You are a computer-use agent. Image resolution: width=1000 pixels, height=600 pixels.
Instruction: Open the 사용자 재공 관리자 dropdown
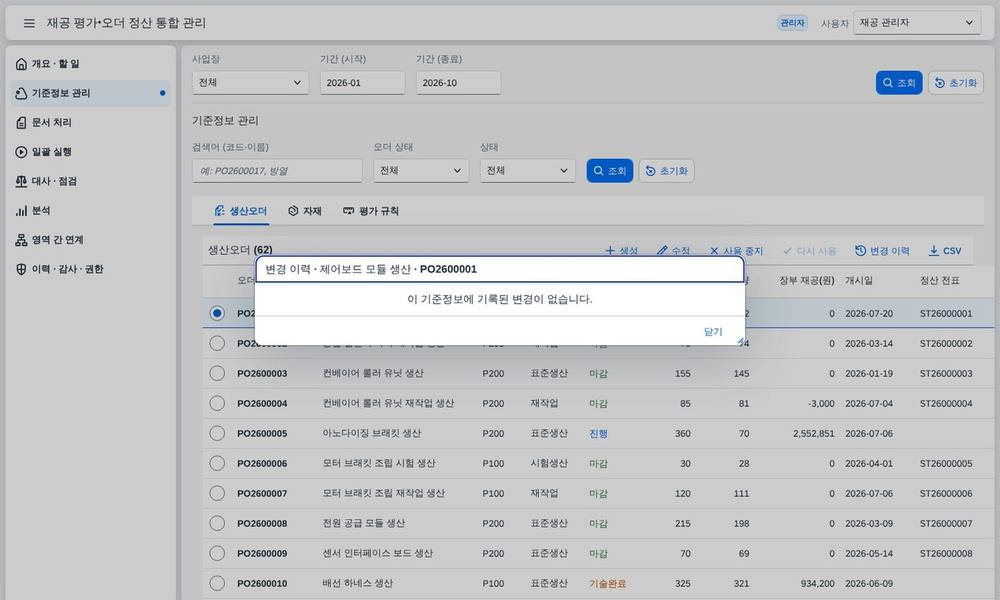pos(916,23)
